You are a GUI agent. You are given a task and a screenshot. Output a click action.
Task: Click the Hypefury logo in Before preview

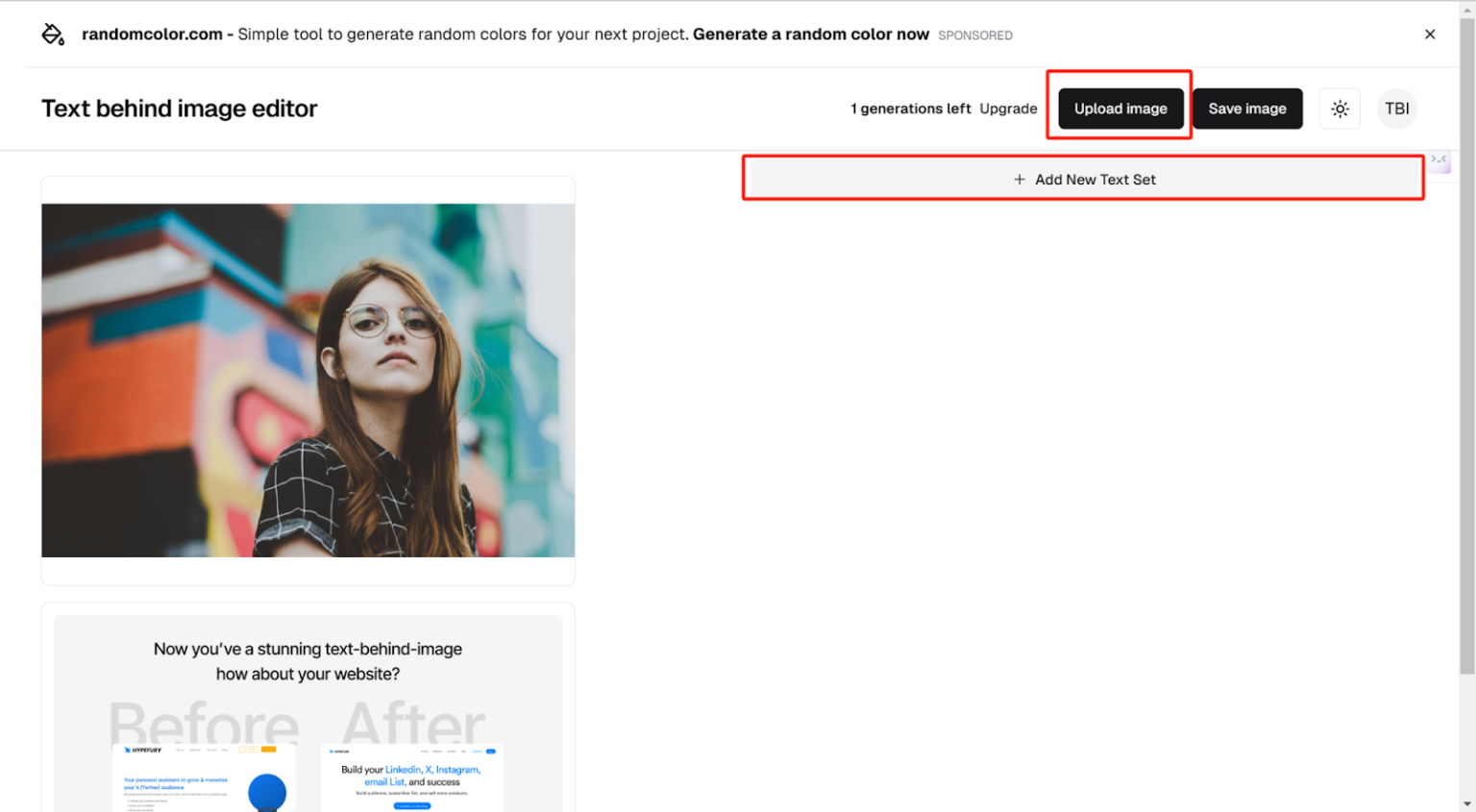(x=143, y=750)
